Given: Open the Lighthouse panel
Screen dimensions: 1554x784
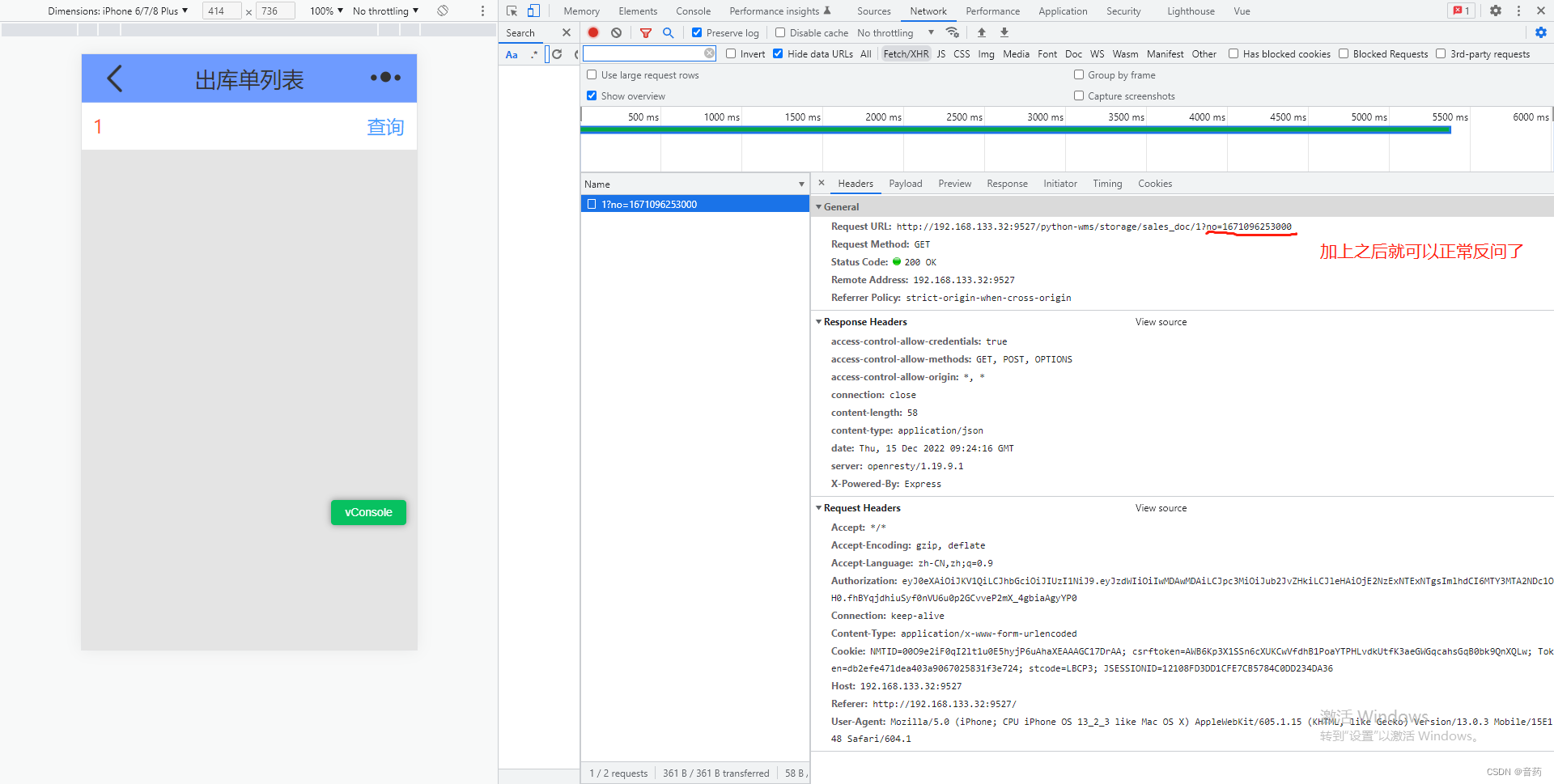Looking at the screenshot, I should [1190, 11].
